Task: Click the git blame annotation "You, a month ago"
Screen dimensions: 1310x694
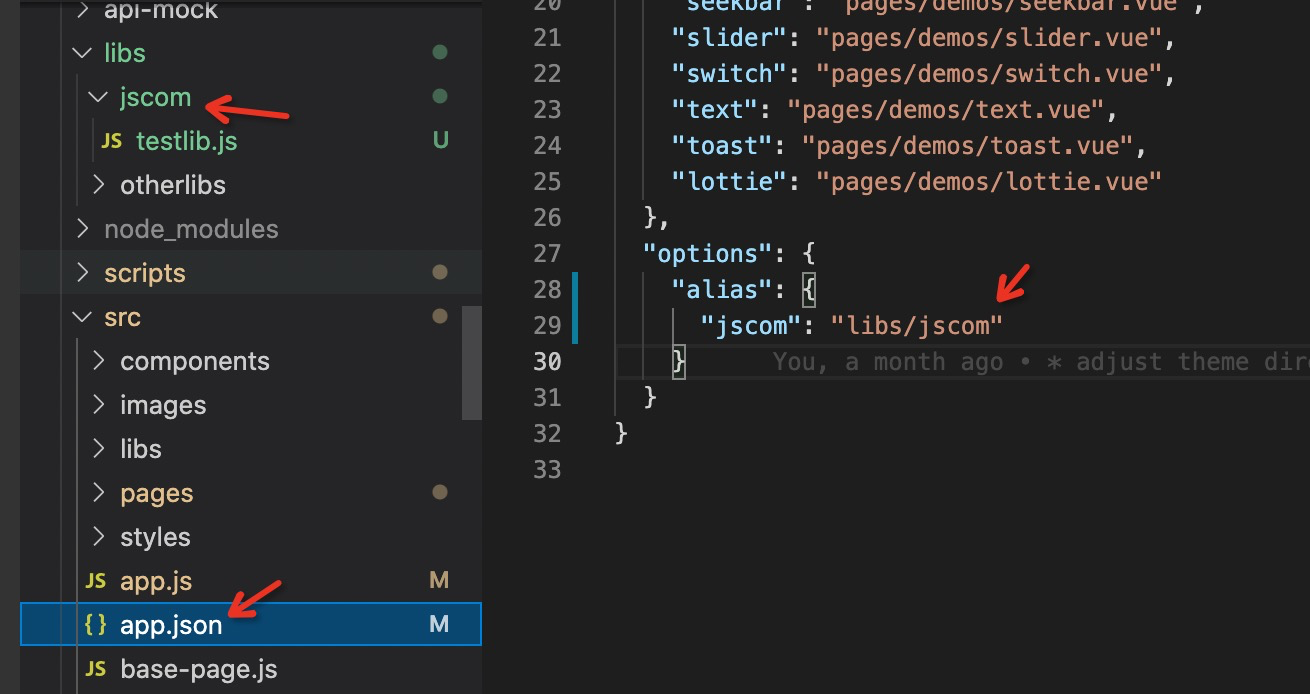Action: coord(888,361)
